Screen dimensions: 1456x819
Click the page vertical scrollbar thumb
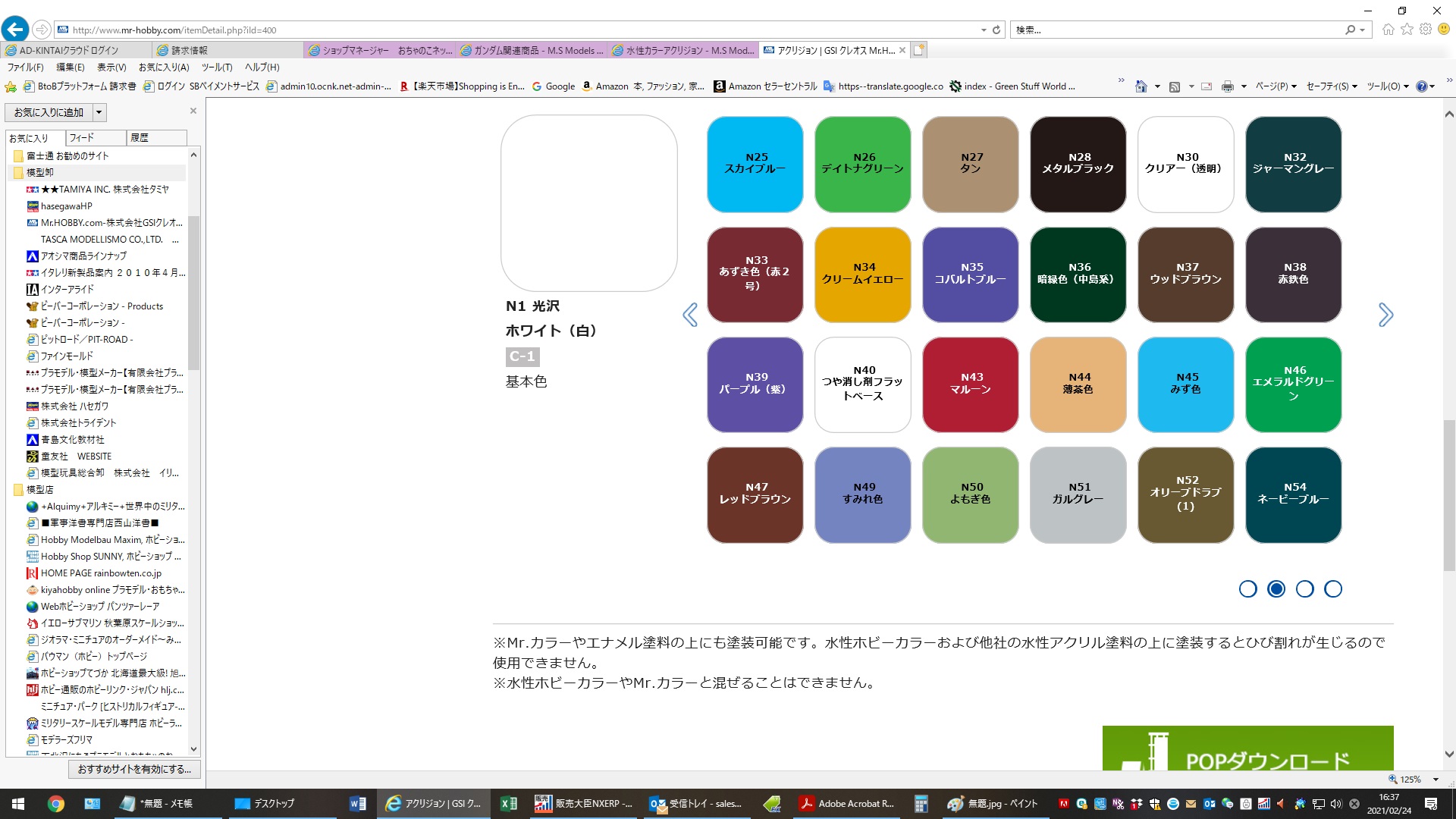[1449, 494]
